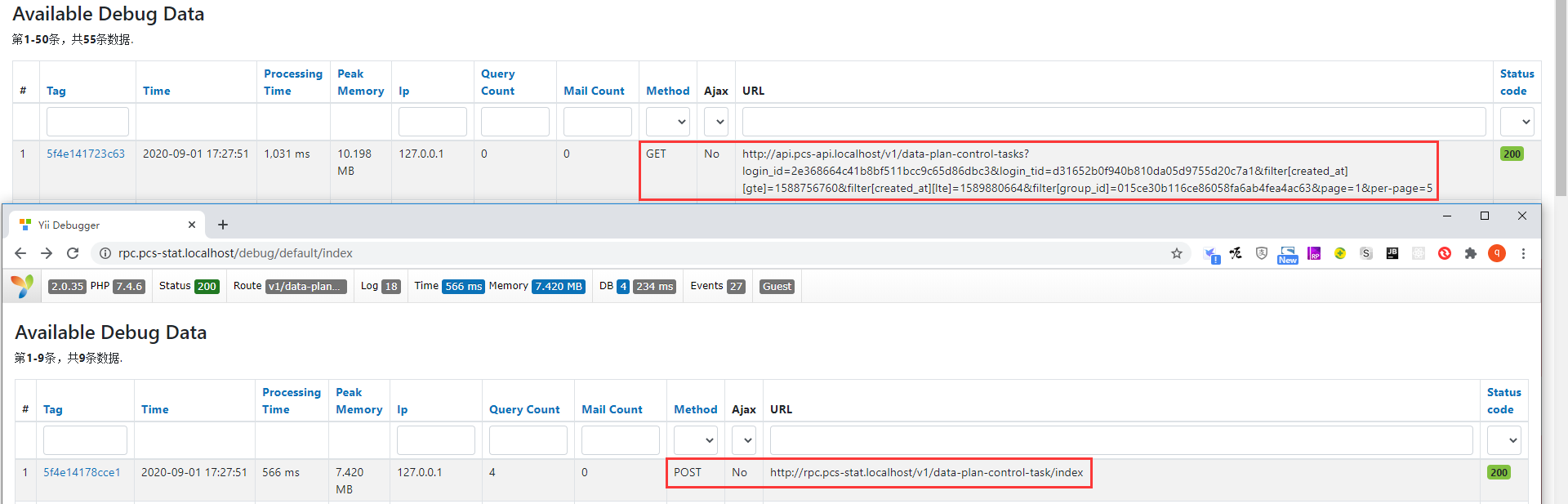Sort the lower table by Tag
1568x504 pixels.
click(53, 409)
